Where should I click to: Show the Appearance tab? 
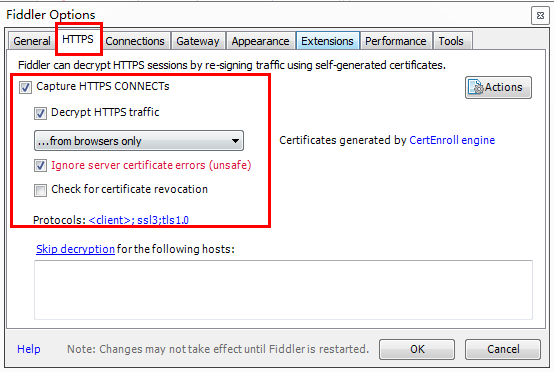pyautogui.click(x=260, y=41)
